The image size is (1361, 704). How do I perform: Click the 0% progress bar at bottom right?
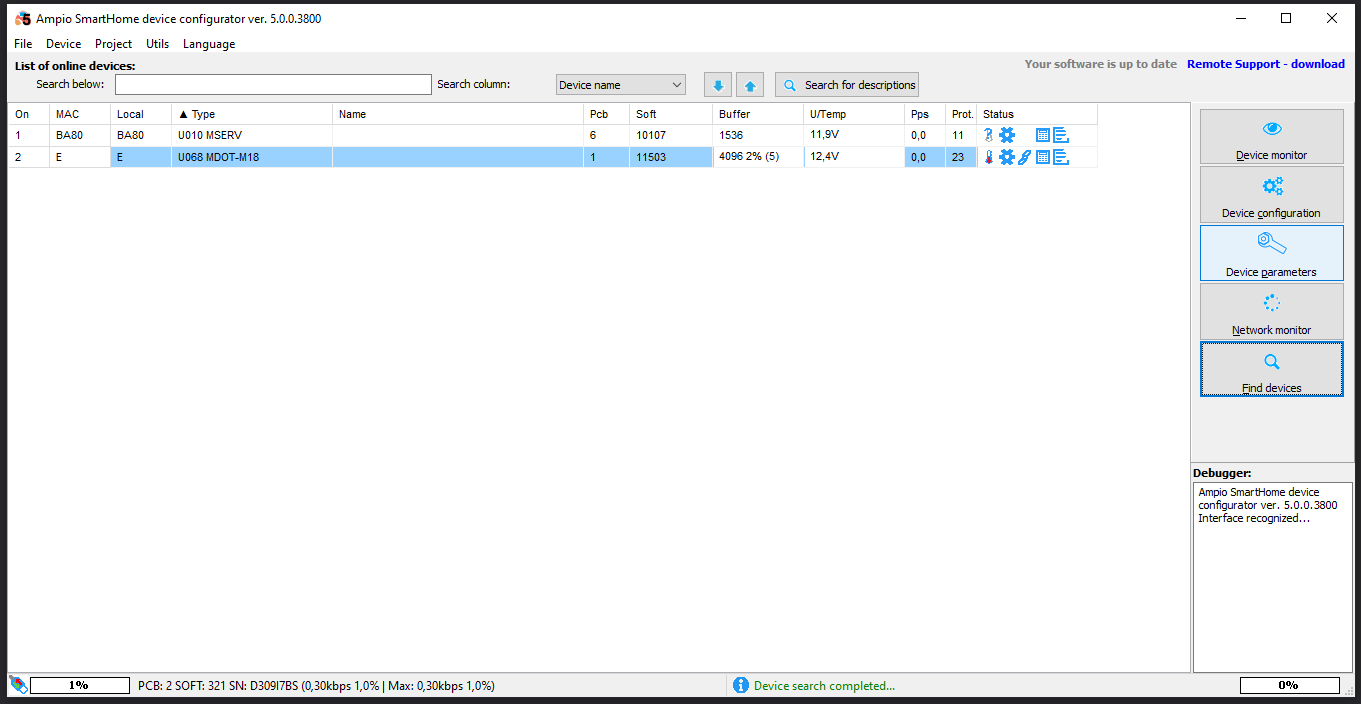click(x=1290, y=685)
